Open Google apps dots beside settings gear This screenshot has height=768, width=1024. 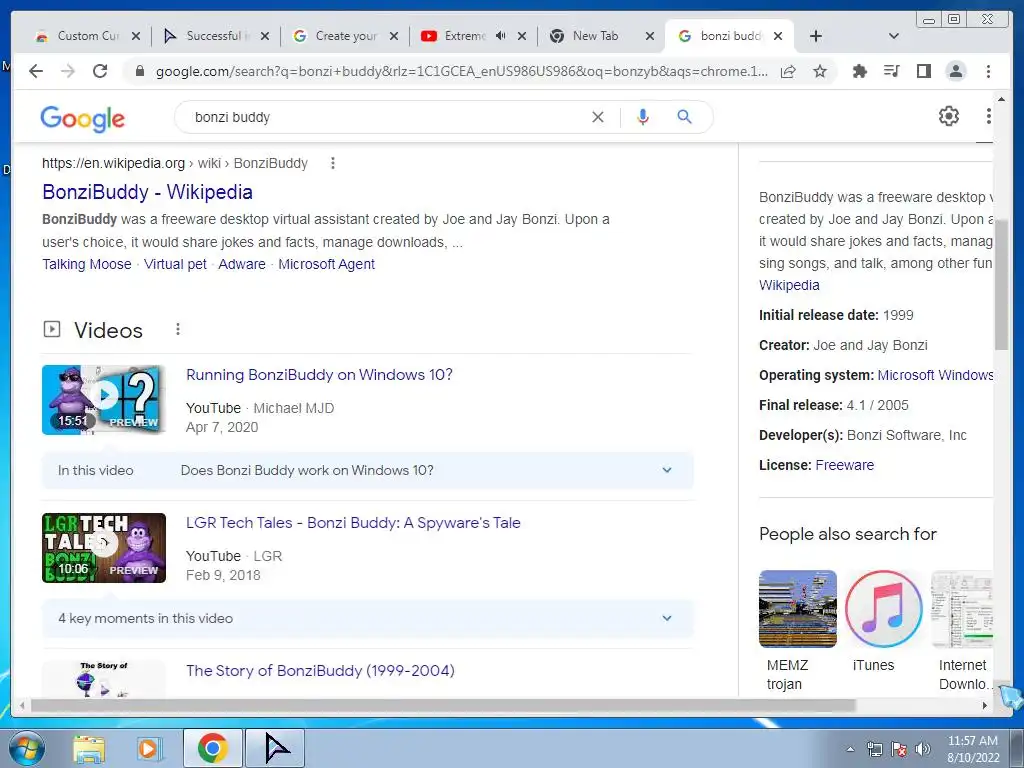pyautogui.click(x=988, y=116)
